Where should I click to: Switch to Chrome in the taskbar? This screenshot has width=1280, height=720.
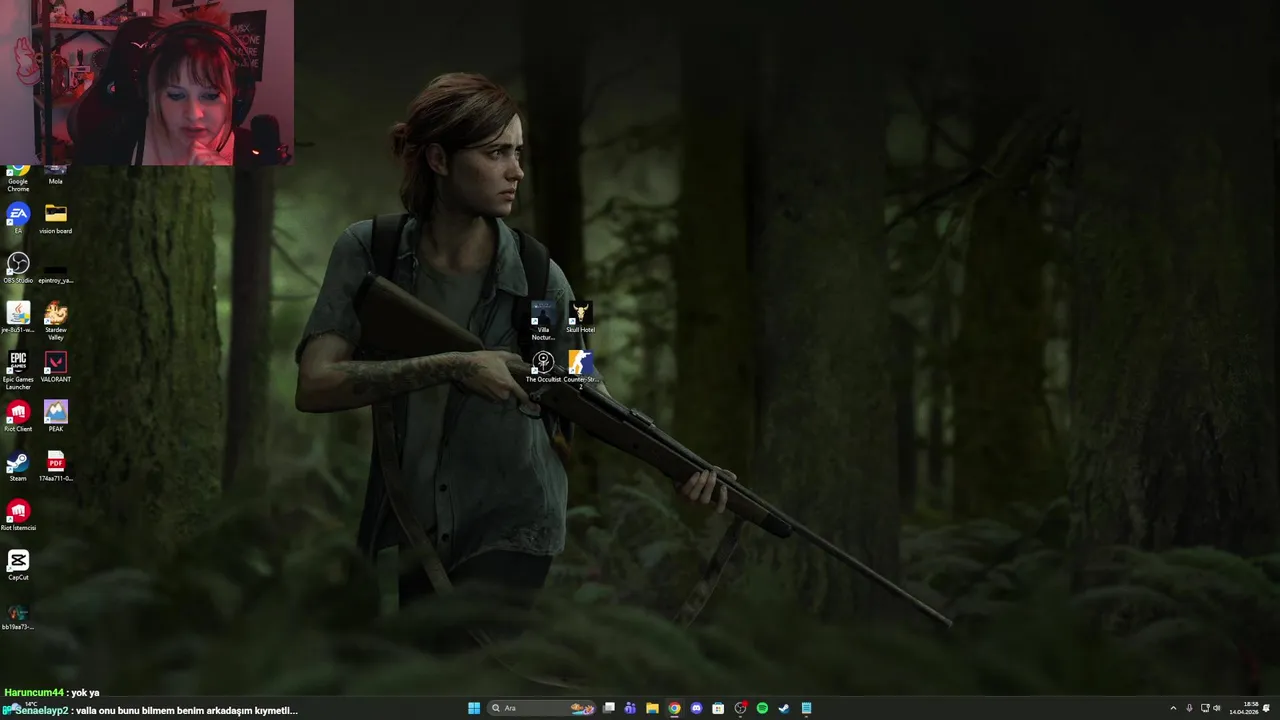674,708
